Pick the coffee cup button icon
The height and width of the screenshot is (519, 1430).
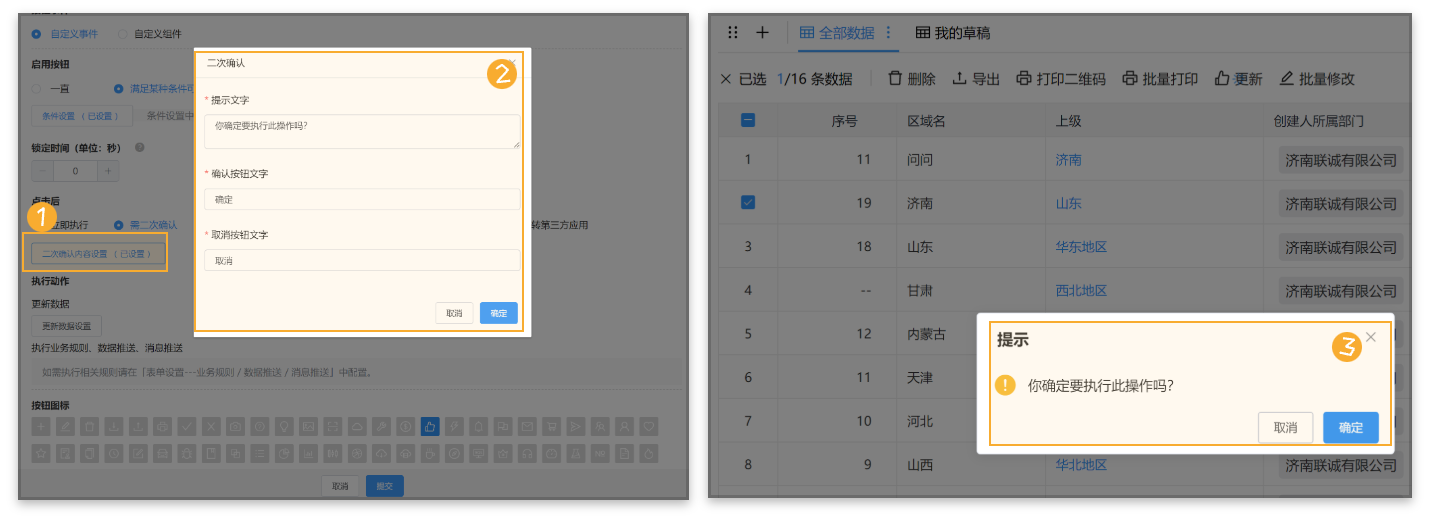[429, 454]
